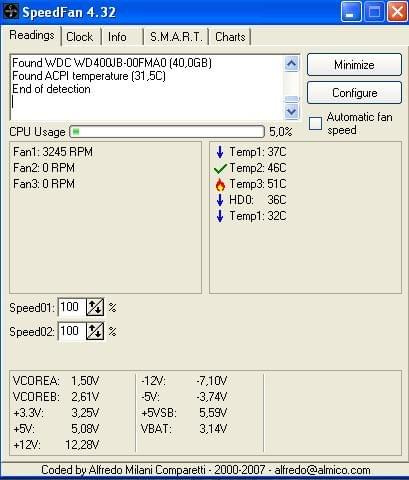This screenshot has height=480, width=409.
Task: Open the Clock tab
Action: click(80, 37)
